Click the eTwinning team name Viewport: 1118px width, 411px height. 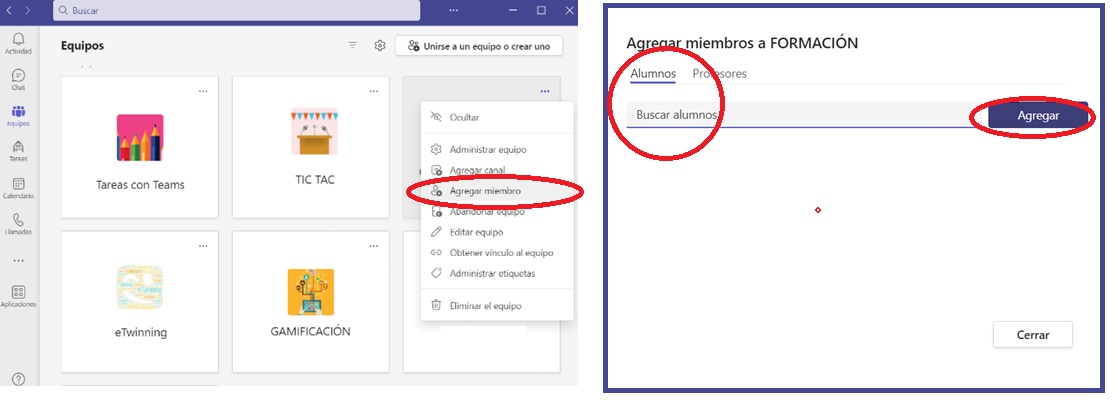click(140, 333)
